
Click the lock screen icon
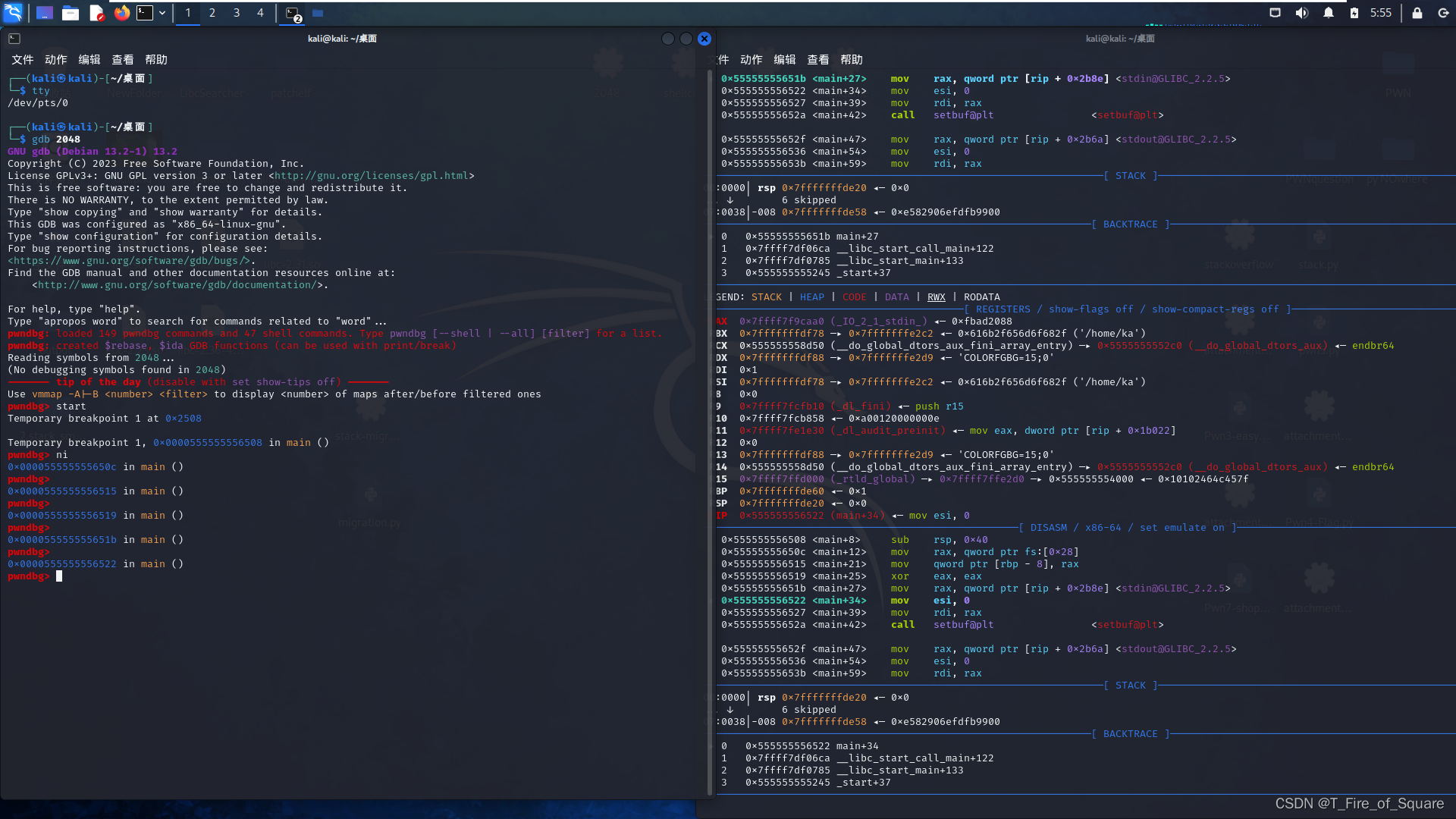pos(1417,13)
